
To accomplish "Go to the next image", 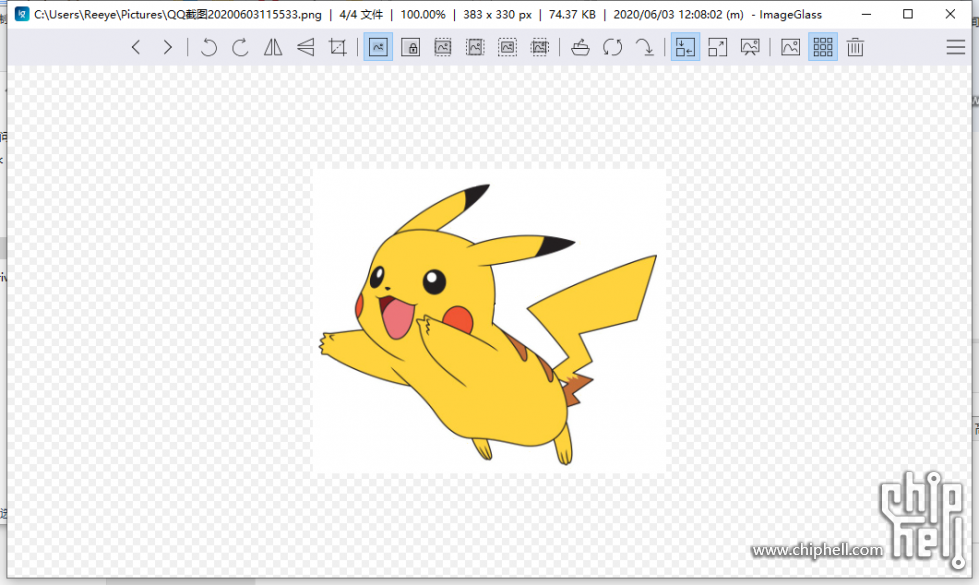I will click(167, 47).
